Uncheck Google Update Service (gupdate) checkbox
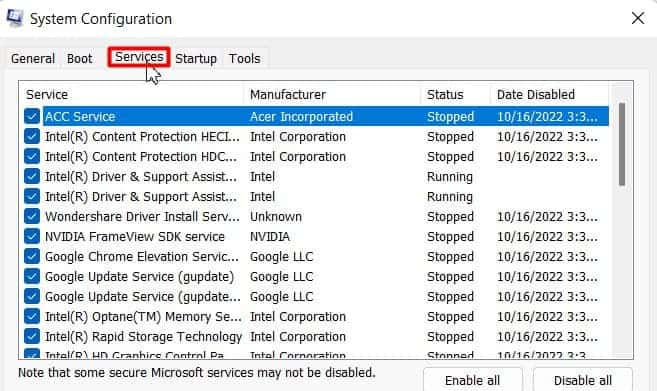The height and width of the screenshot is (391, 657). pos(32,276)
